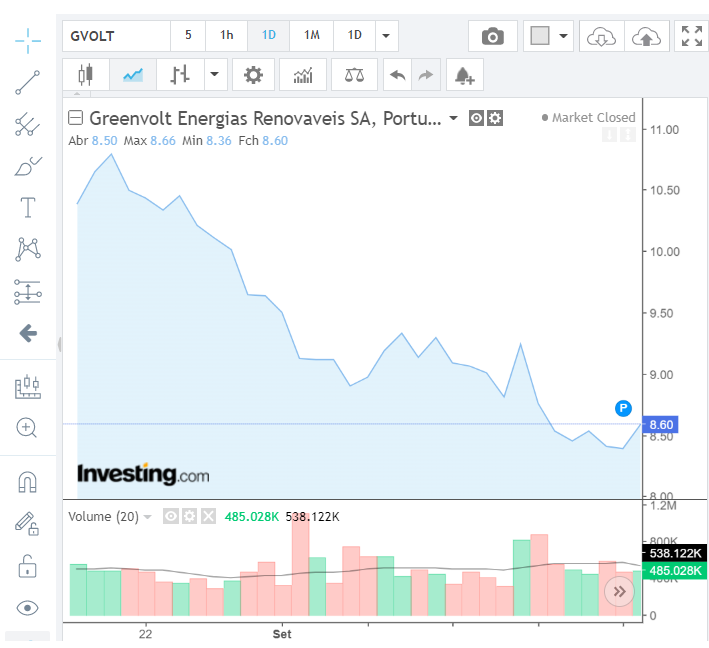Take a chart snapshot with camera icon
The image size is (709, 648).
493,36
